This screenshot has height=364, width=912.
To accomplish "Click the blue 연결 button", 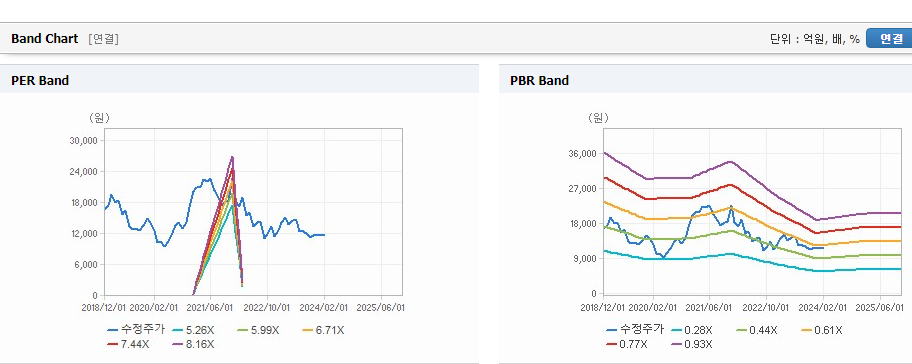I will coord(889,38).
